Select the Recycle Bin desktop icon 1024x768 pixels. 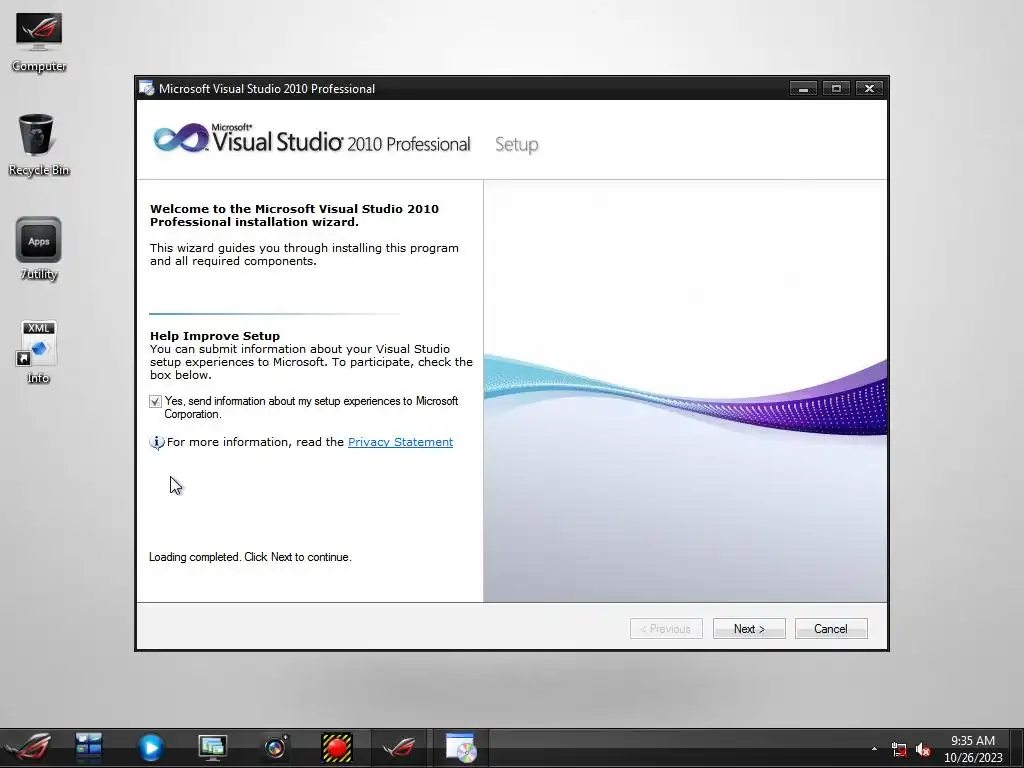[x=39, y=145]
